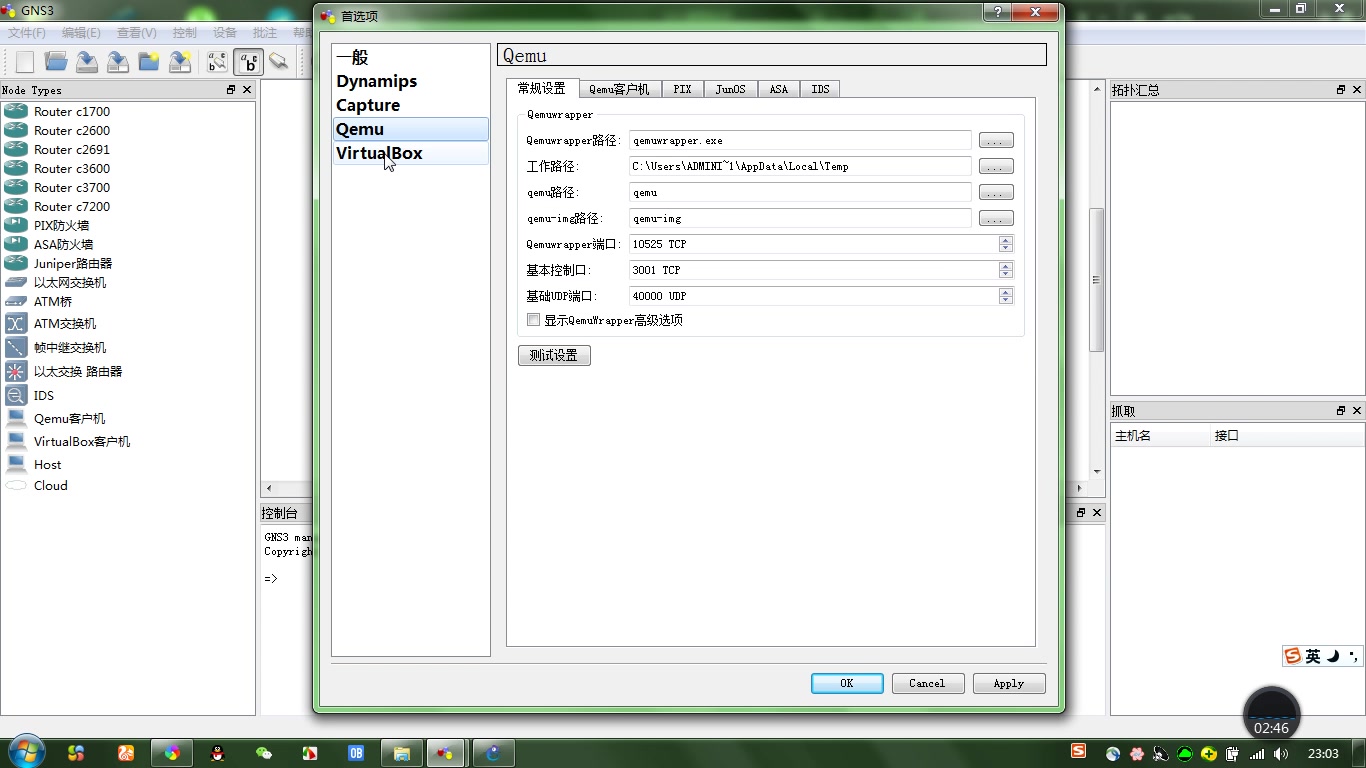Click the Save project toolbar icon
Image resolution: width=1366 pixels, height=768 pixels.
tap(87, 62)
